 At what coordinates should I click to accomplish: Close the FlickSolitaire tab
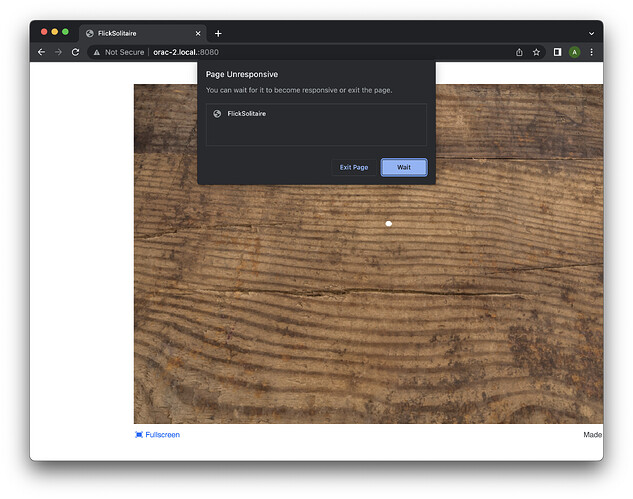(x=198, y=34)
